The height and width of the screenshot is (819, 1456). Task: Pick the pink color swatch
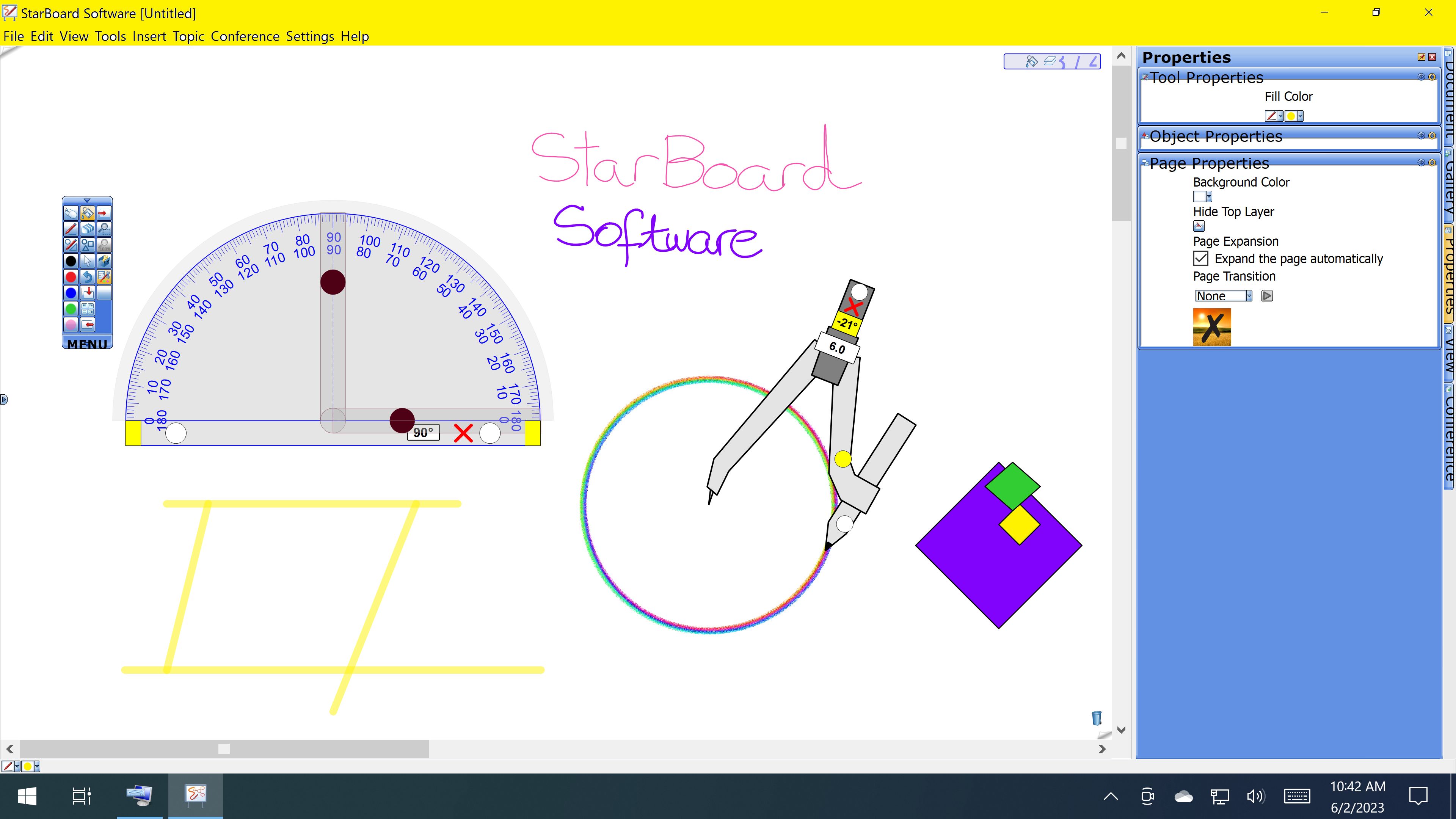click(x=71, y=325)
